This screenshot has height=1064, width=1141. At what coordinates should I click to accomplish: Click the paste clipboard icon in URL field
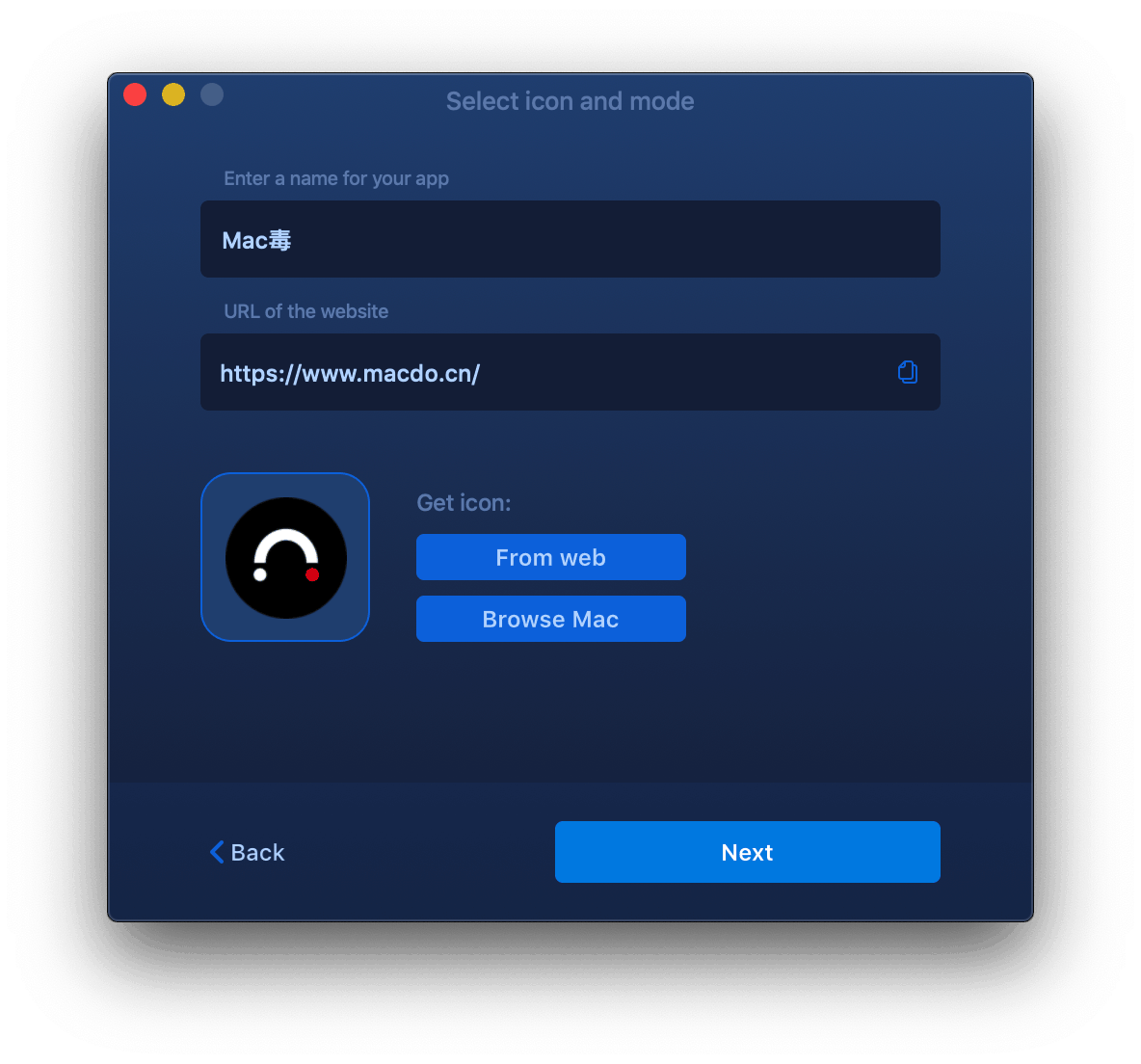pyautogui.click(x=908, y=372)
